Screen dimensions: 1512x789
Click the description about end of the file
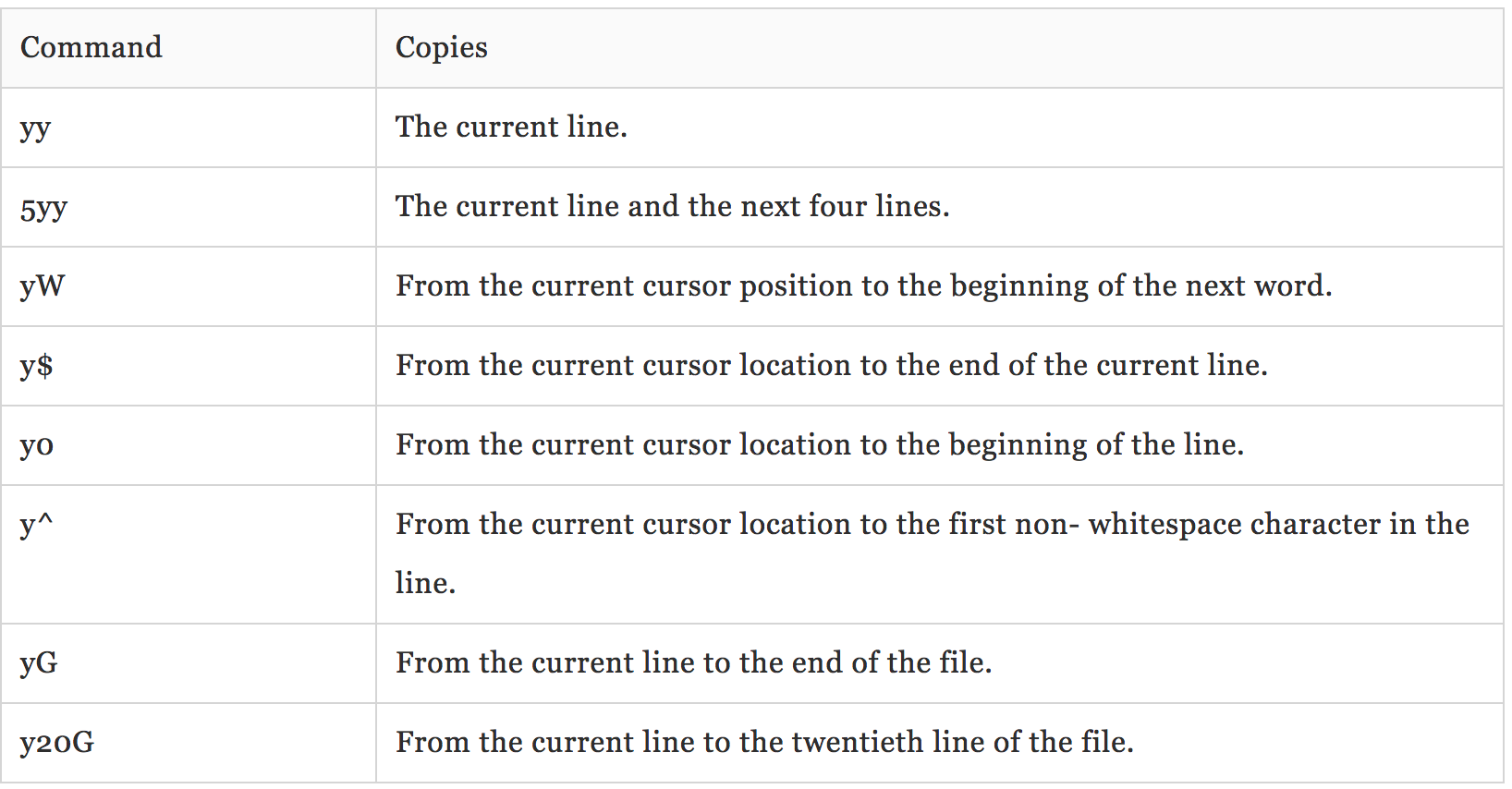point(693,662)
